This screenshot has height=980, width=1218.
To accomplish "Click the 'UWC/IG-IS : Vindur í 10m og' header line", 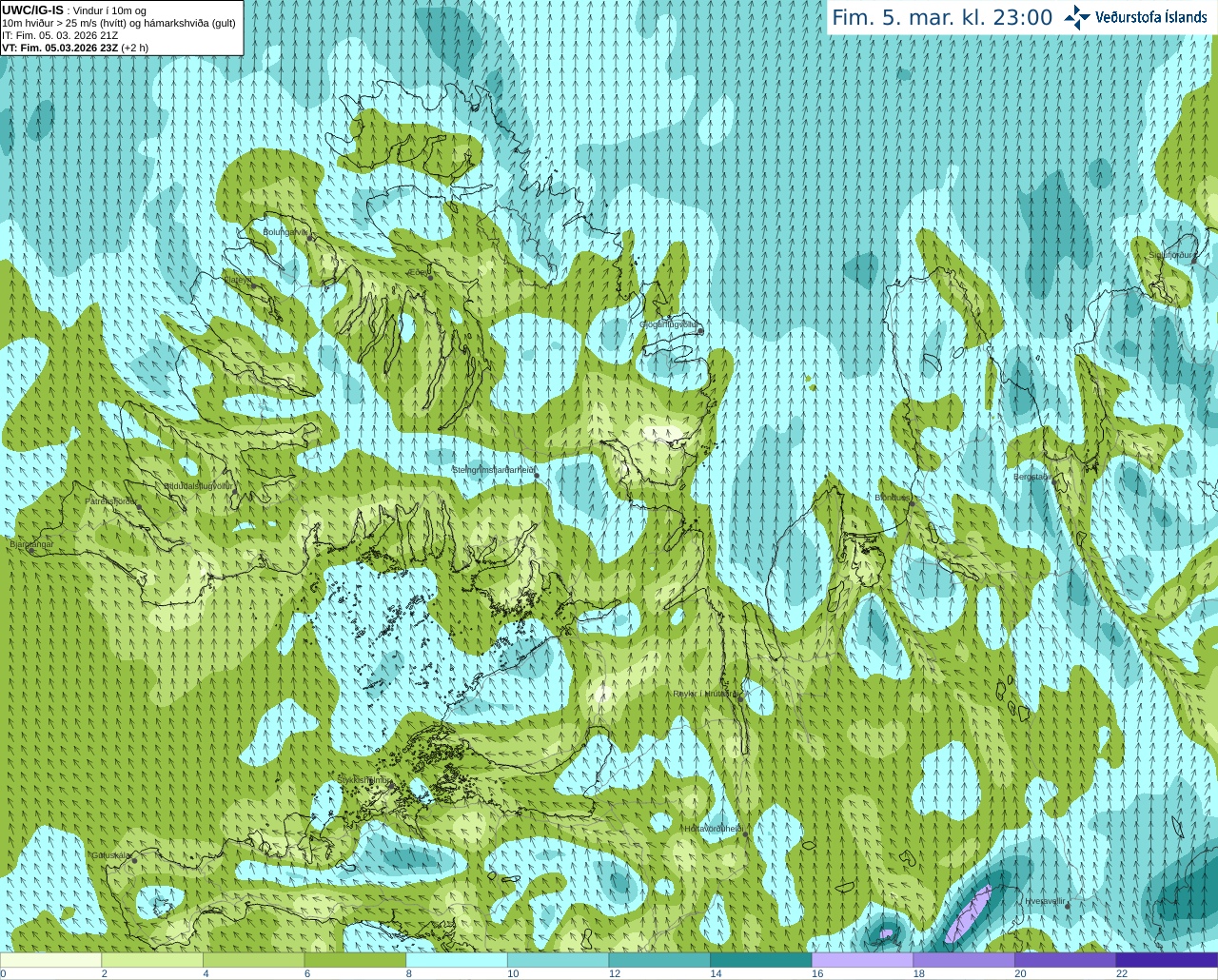I will pos(74,10).
